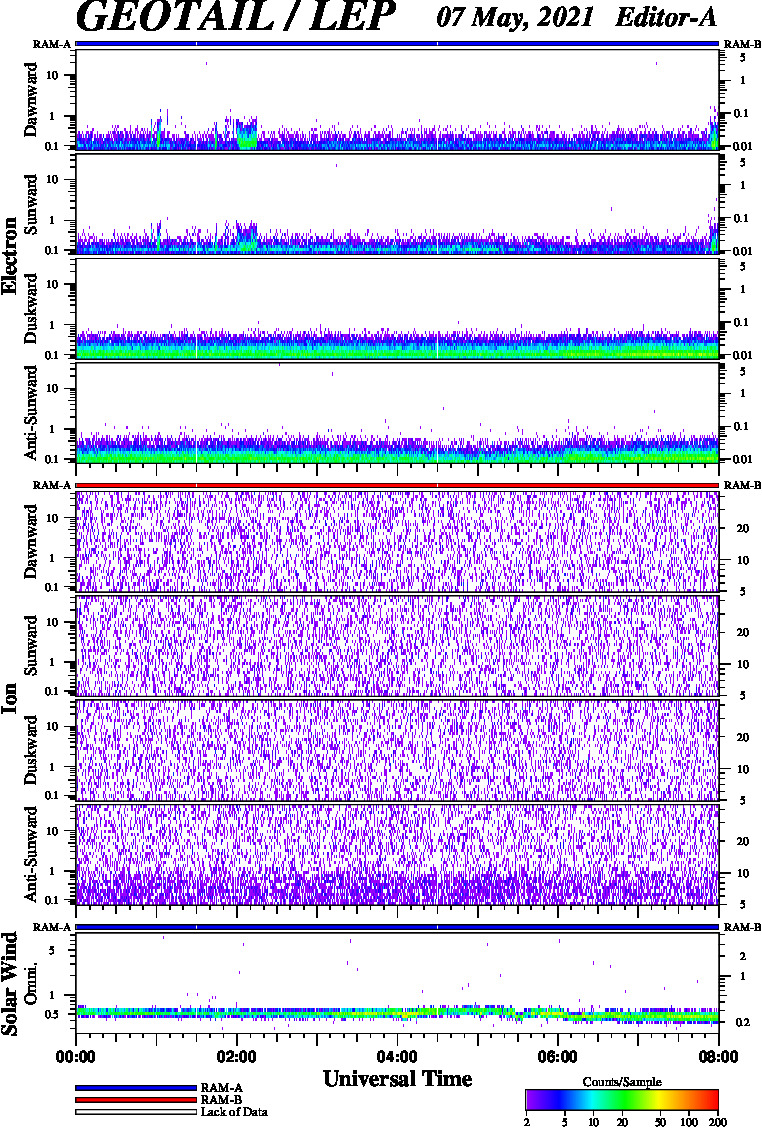Click the 00:00 time tick label
The height and width of the screenshot is (1128, 762).
(x=76, y=1057)
